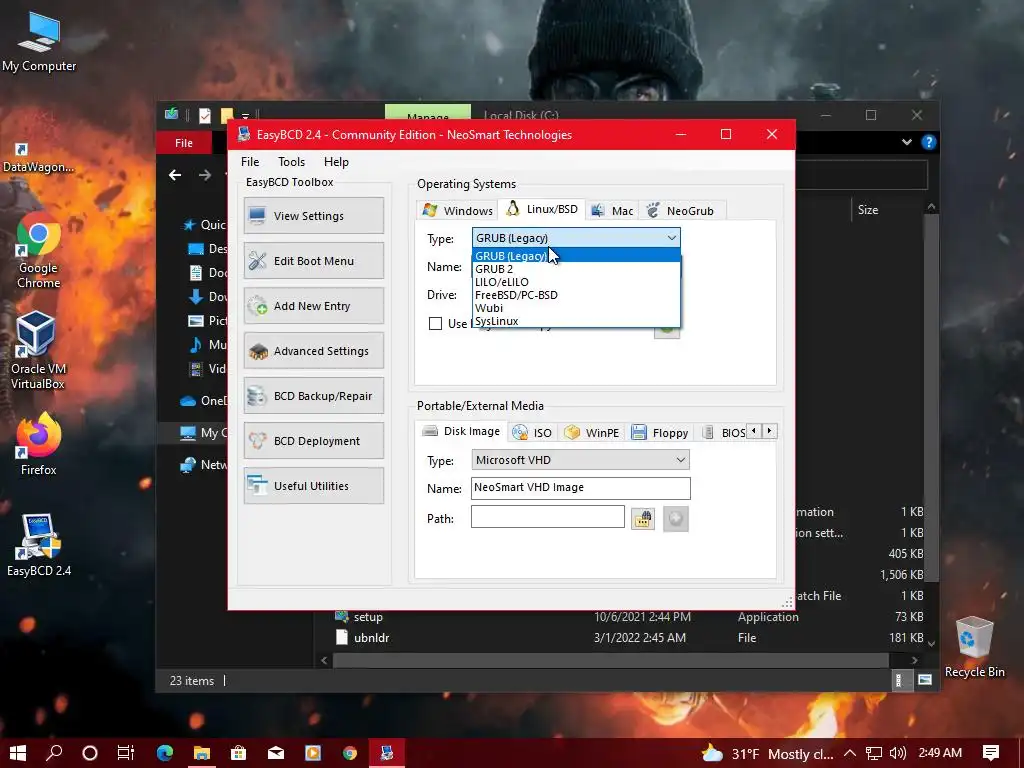Open View Settings in EasyBCD Toolbox

313,216
